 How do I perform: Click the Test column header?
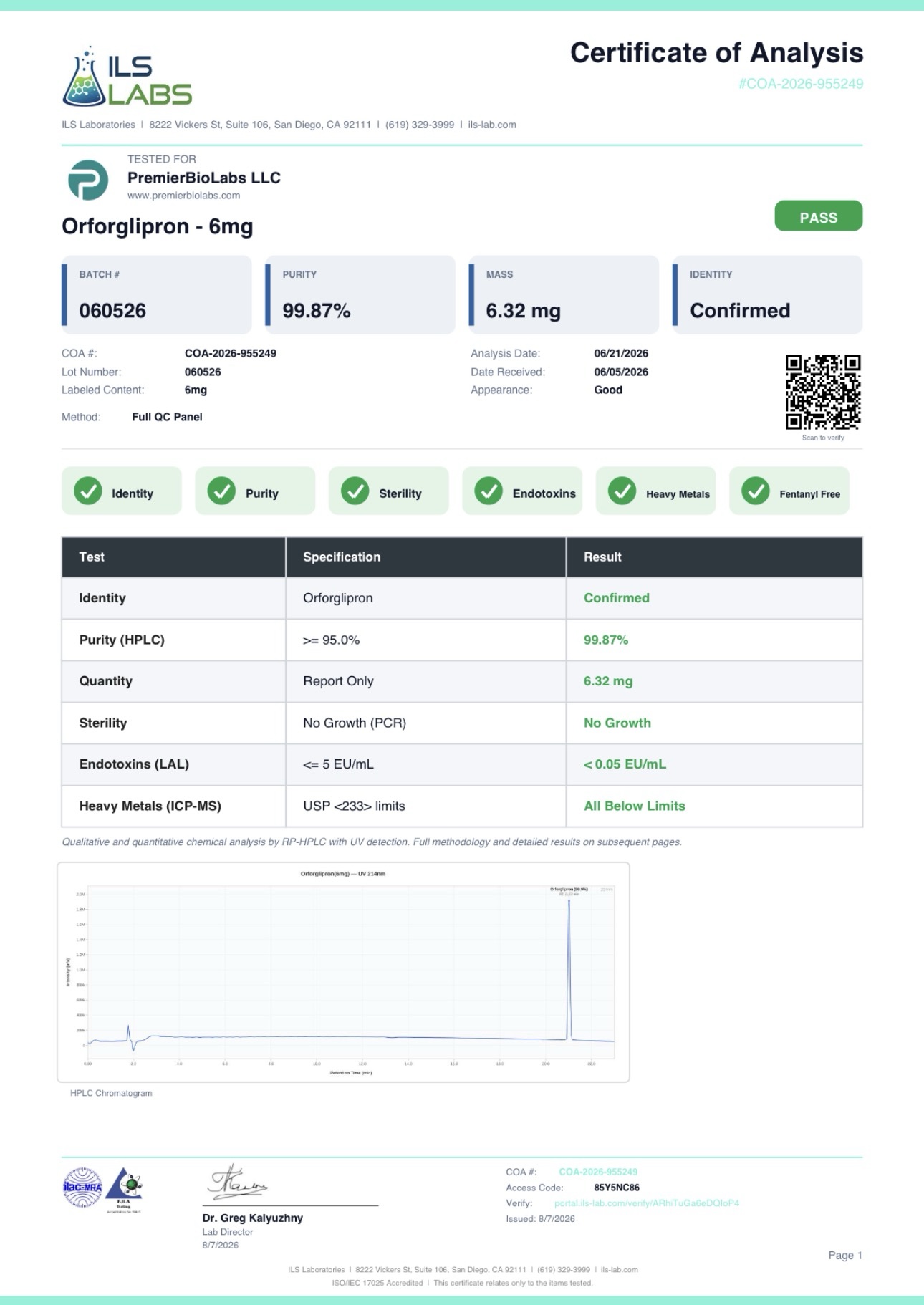coord(173,557)
